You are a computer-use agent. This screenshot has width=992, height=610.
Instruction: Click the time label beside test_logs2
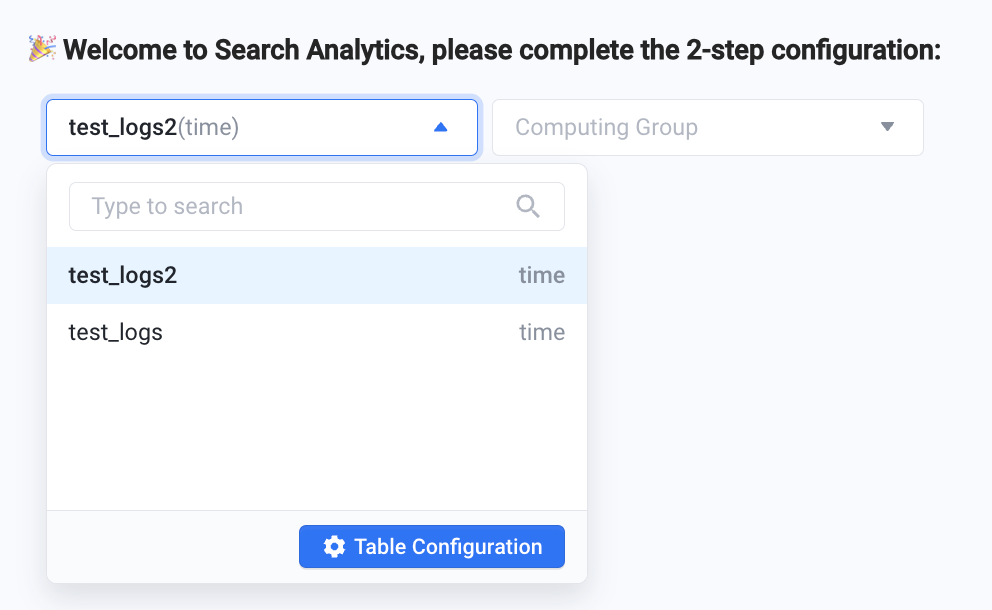click(x=542, y=275)
